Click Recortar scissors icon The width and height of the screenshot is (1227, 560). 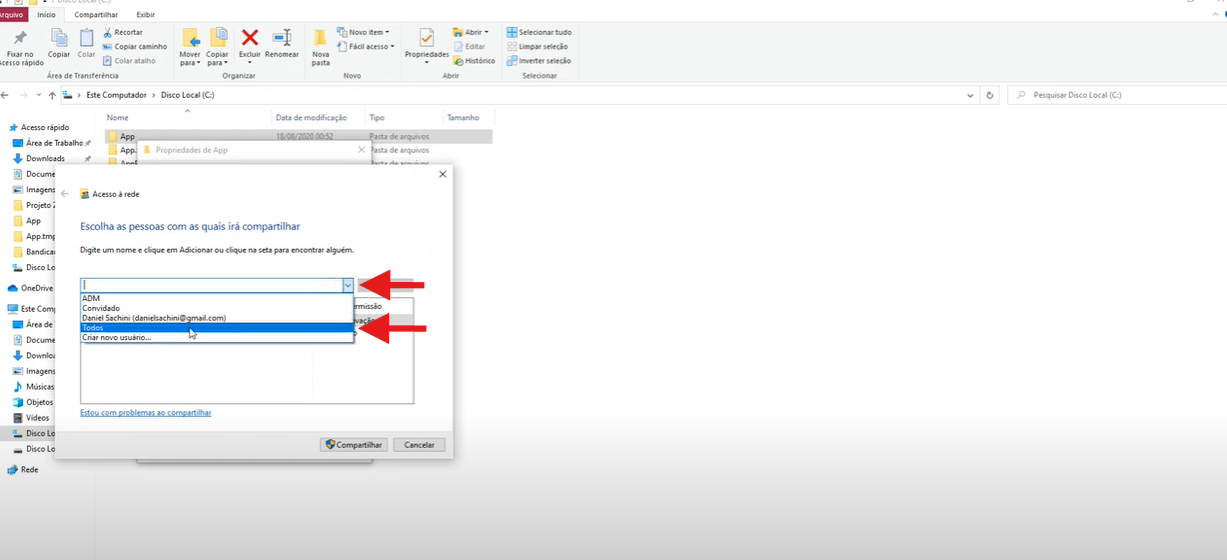107,32
